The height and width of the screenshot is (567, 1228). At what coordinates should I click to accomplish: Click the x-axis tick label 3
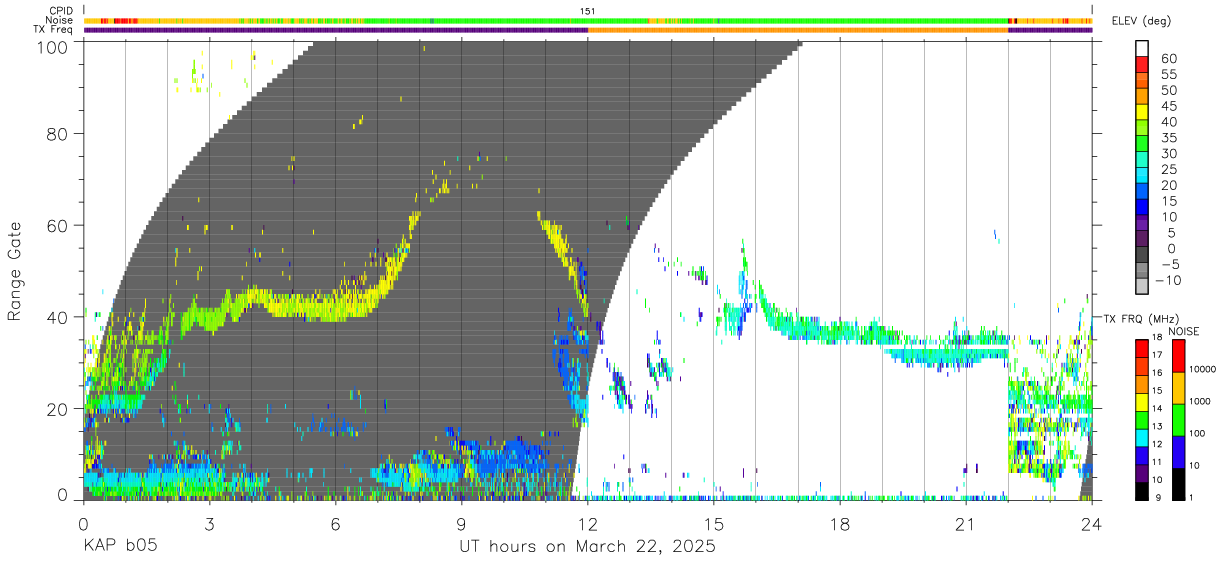pyautogui.click(x=209, y=524)
